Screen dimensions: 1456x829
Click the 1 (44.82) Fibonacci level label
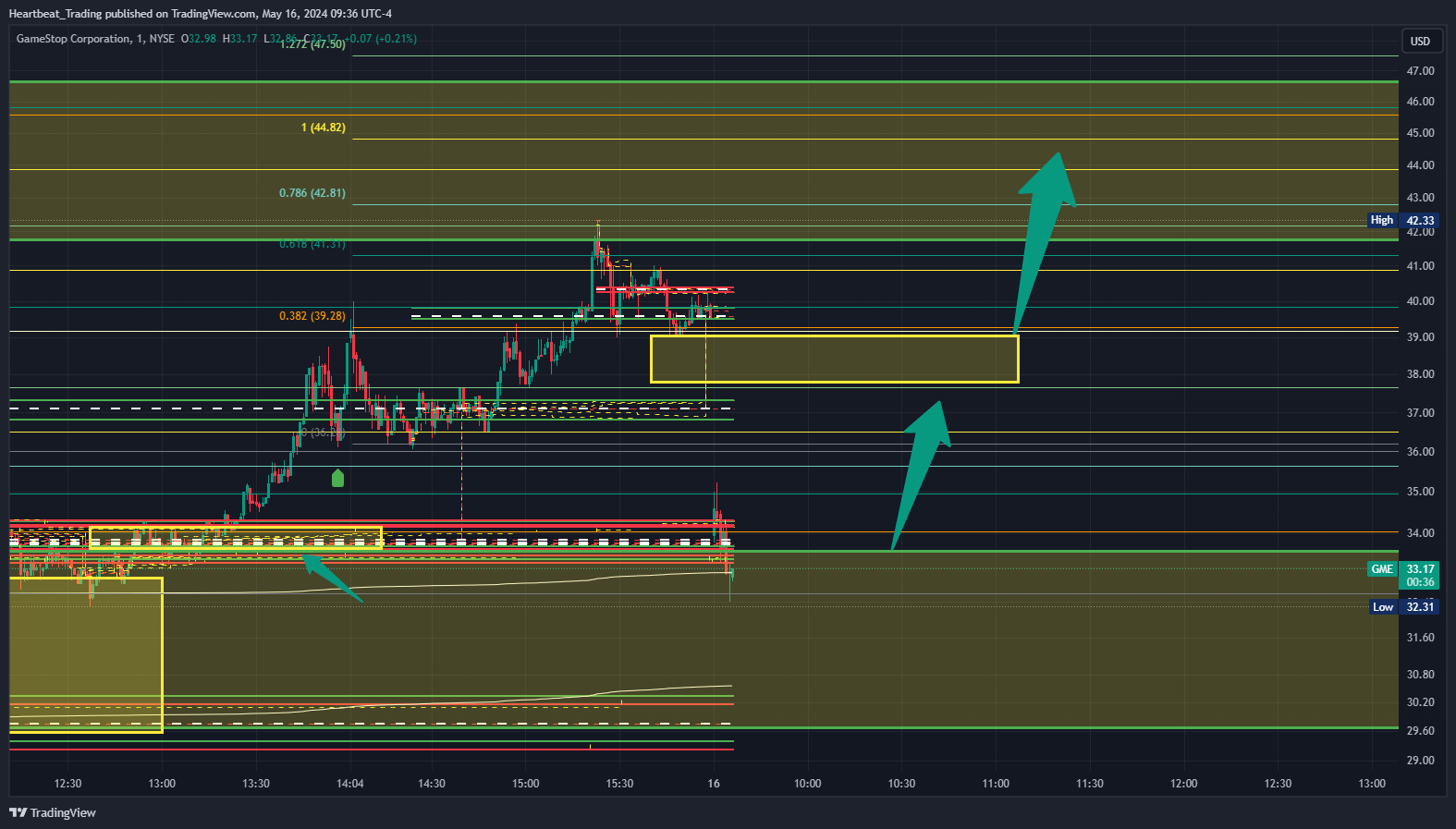323,128
